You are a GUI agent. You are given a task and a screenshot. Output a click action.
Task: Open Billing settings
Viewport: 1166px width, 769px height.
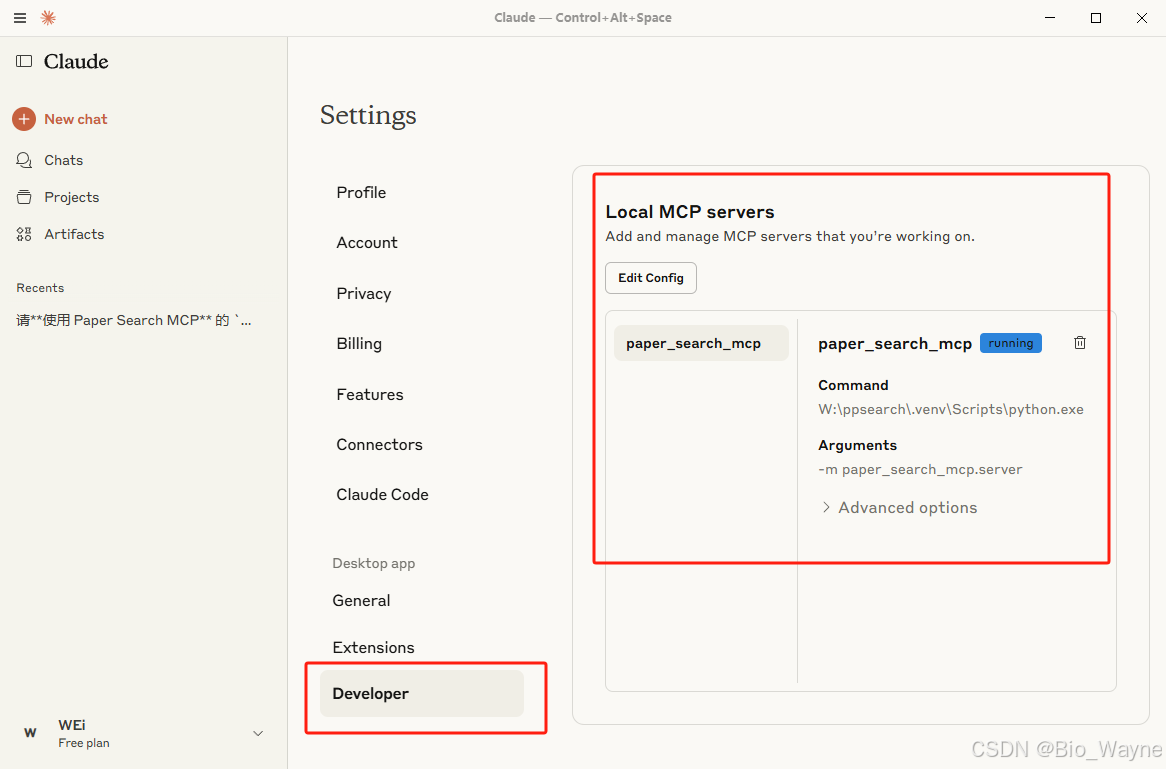359,344
